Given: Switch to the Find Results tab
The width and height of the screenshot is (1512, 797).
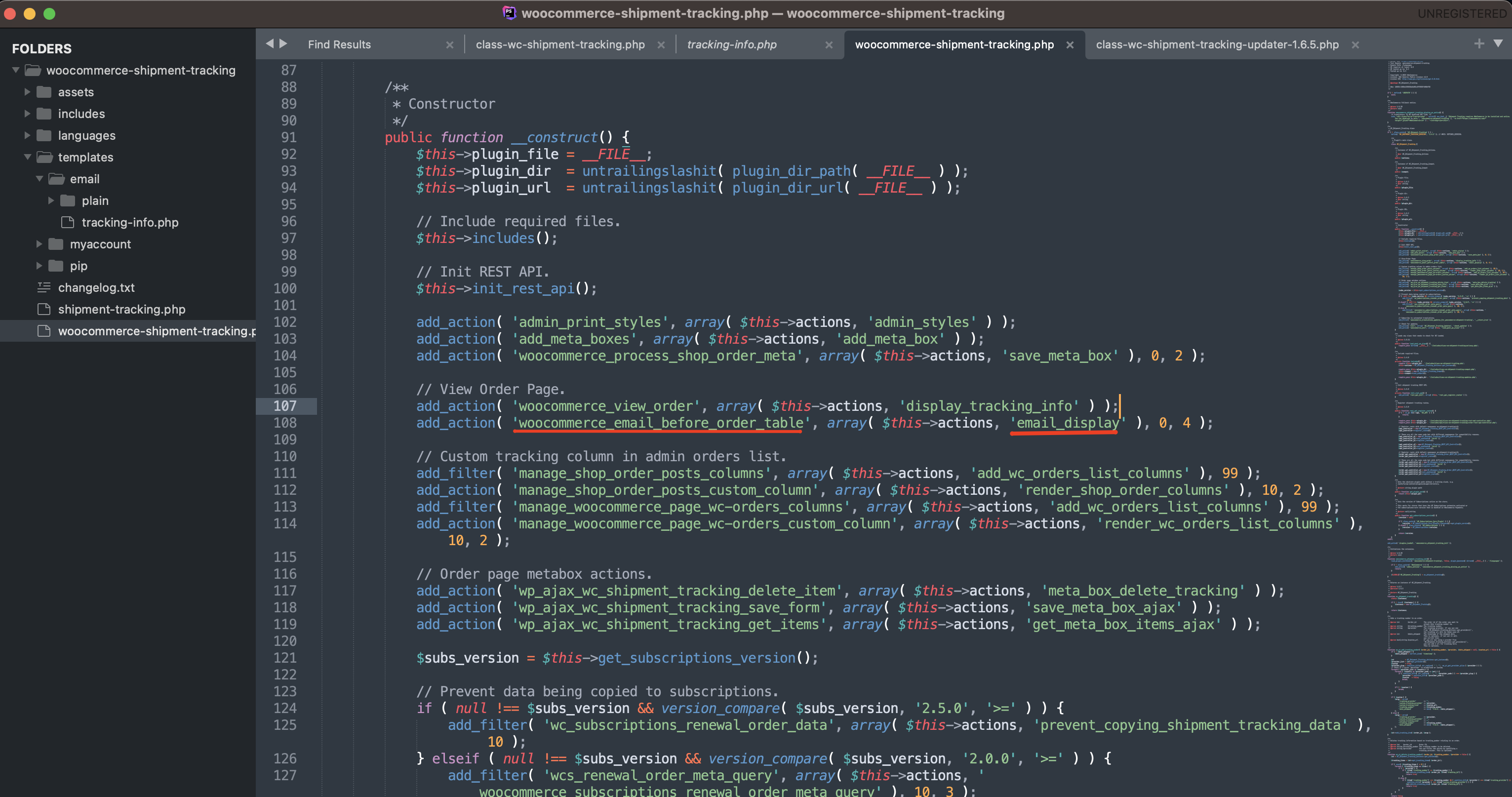Looking at the screenshot, I should (x=339, y=44).
